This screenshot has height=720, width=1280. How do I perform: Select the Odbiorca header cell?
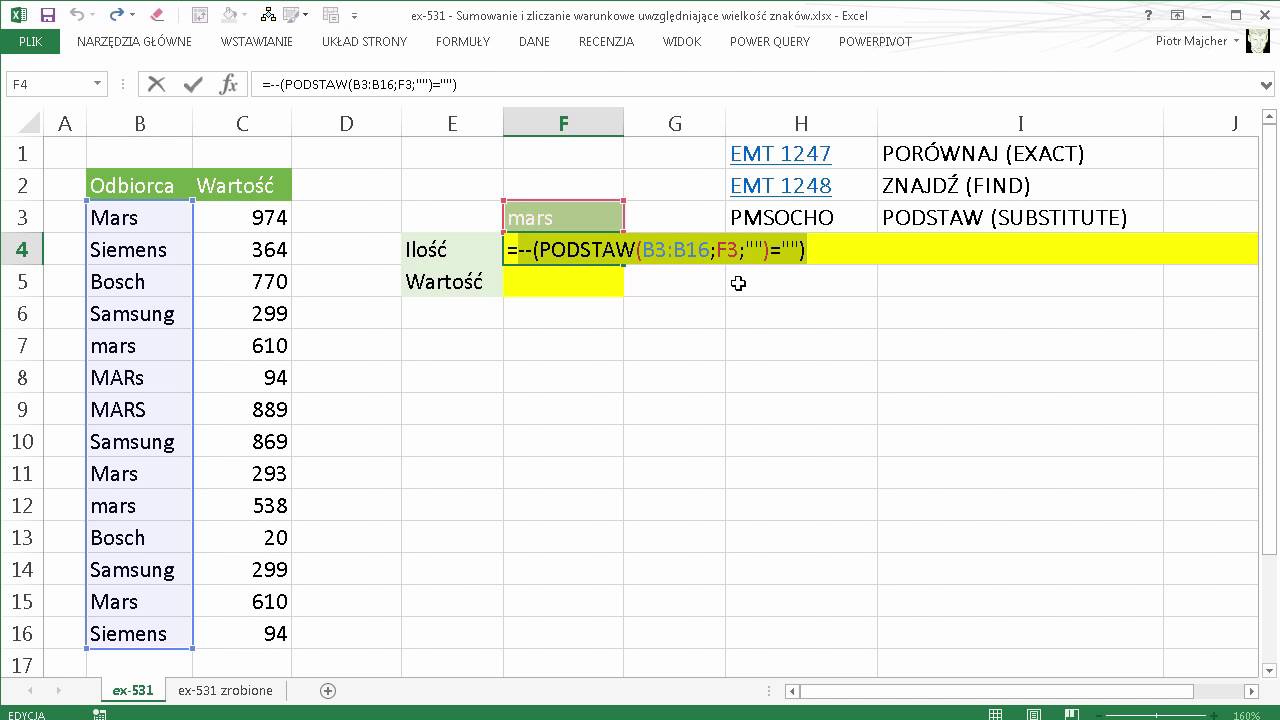coord(140,185)
